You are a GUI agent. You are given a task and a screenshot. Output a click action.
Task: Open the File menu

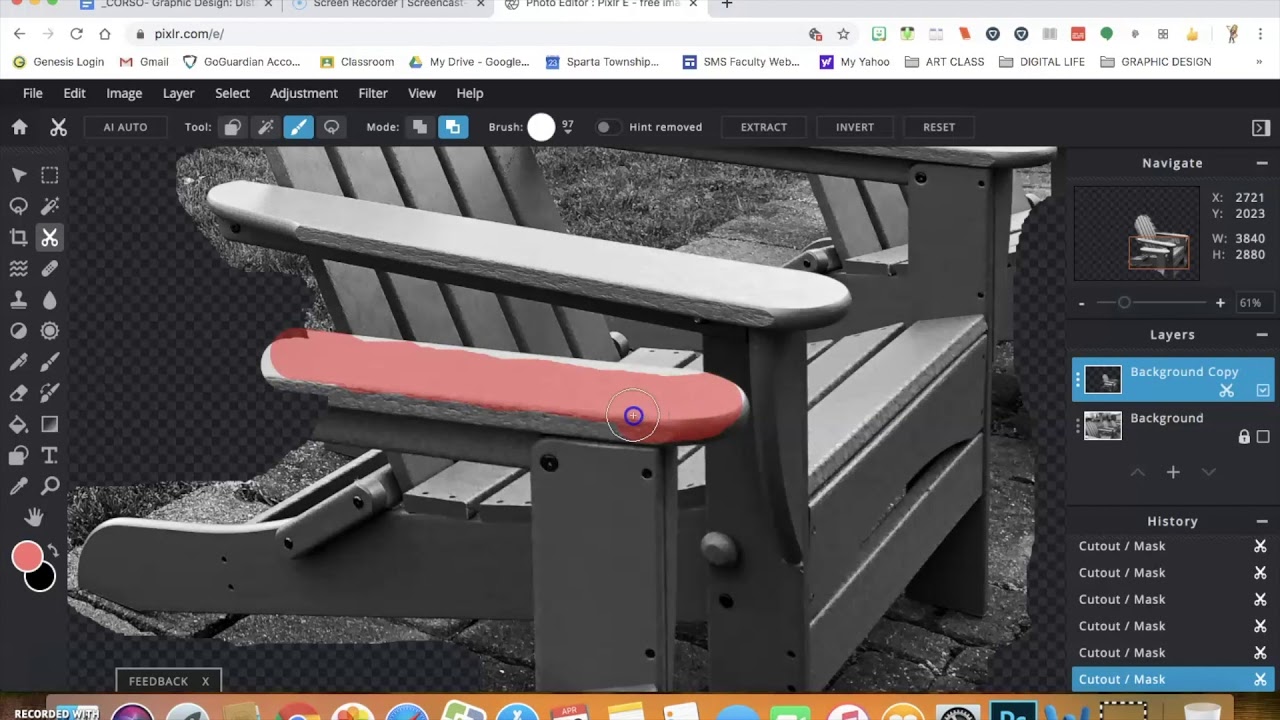(33, 93)
